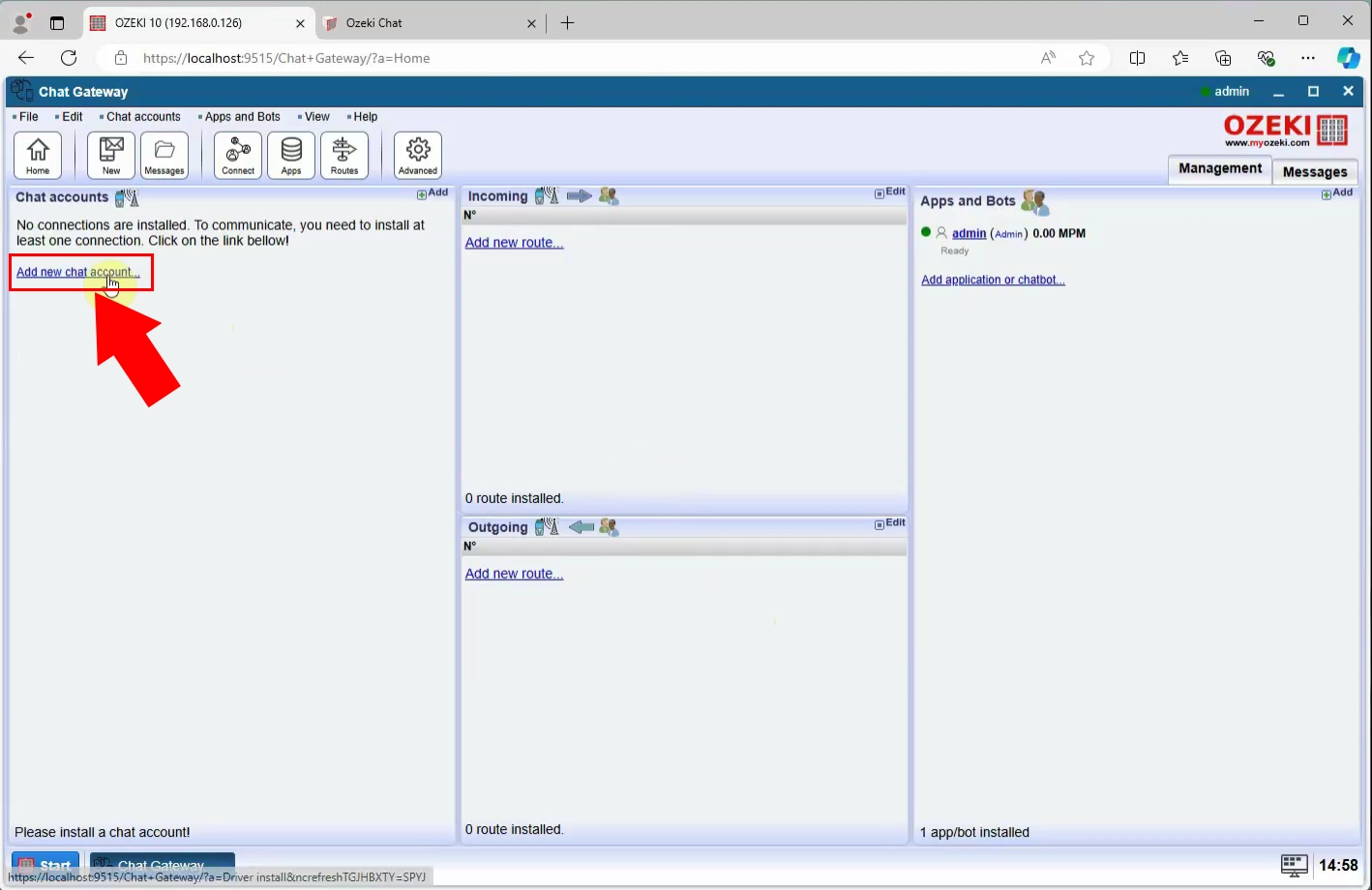The height and width of the screenshot is (890, 1372).
Task: Click Add in Apps and Bots panel header
Action: [1337, 193]
